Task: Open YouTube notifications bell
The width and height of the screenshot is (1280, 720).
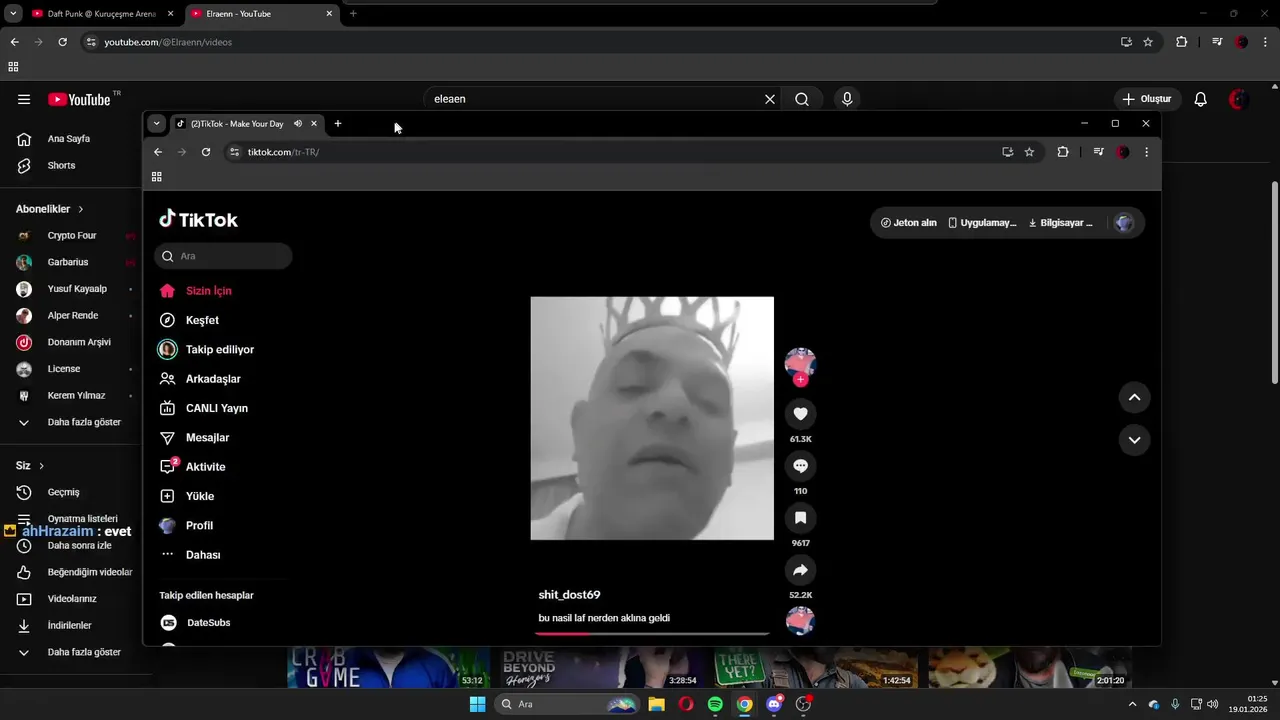Action: [x=1201, y=99]
